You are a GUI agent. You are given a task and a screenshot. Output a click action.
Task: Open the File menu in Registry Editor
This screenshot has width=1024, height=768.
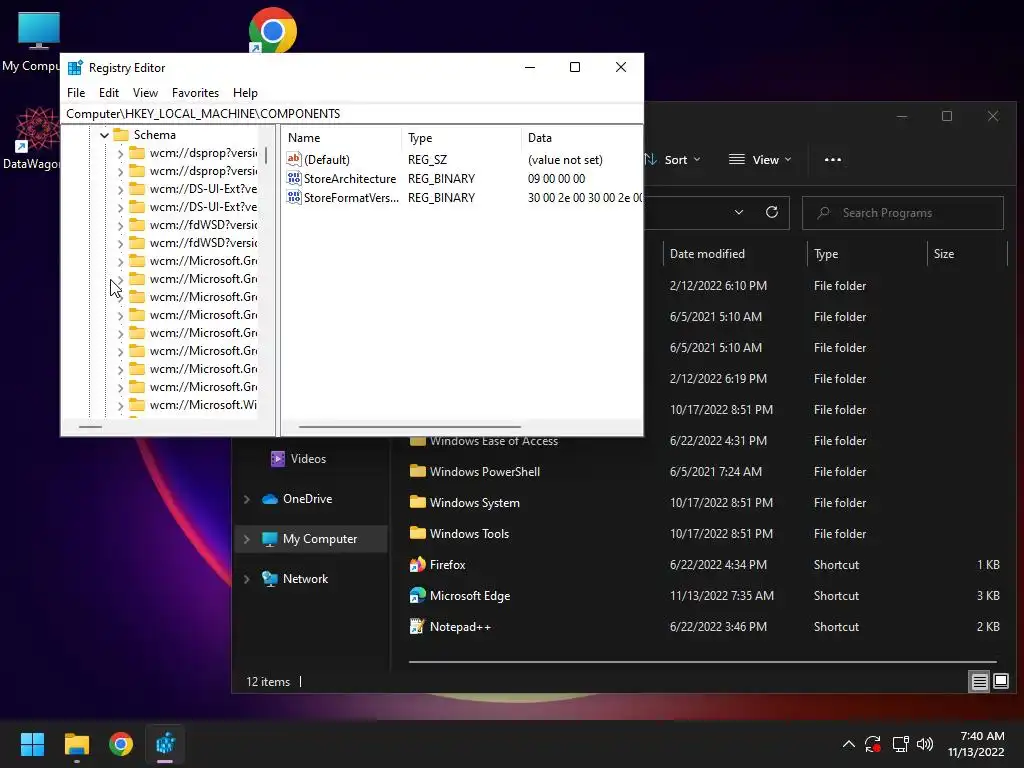pos(76,93)
